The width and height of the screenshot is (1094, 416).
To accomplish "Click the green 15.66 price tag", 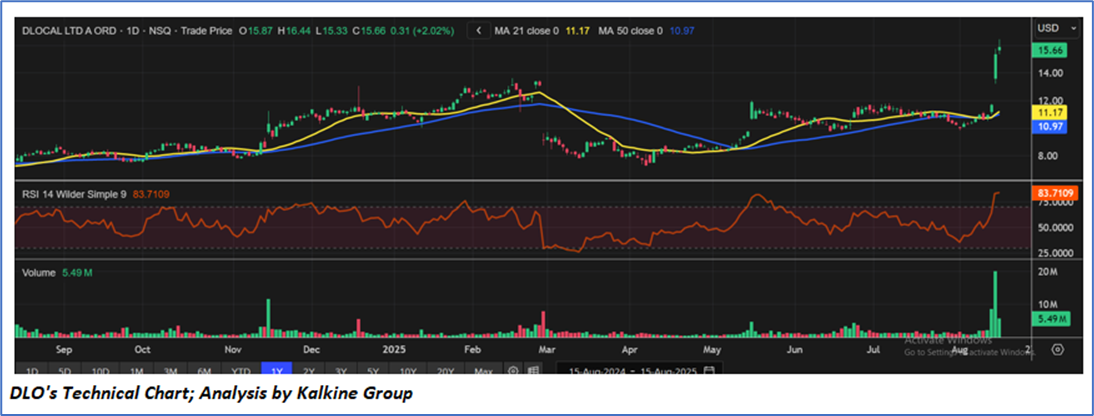I will tap(1050, 50).
